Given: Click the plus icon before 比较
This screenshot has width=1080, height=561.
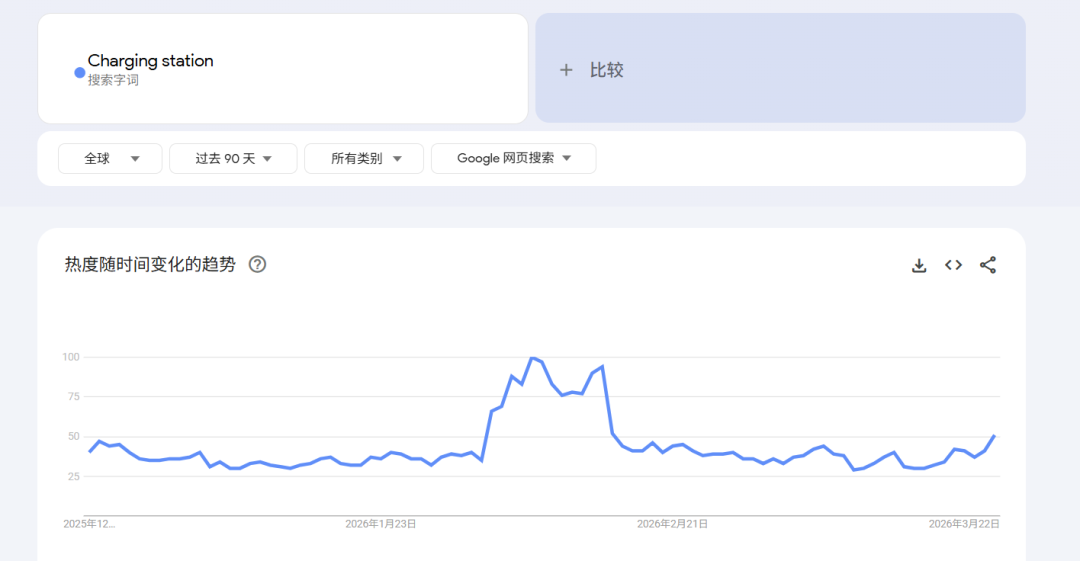Looking at the screenshot, I should (x=566, y=70).
